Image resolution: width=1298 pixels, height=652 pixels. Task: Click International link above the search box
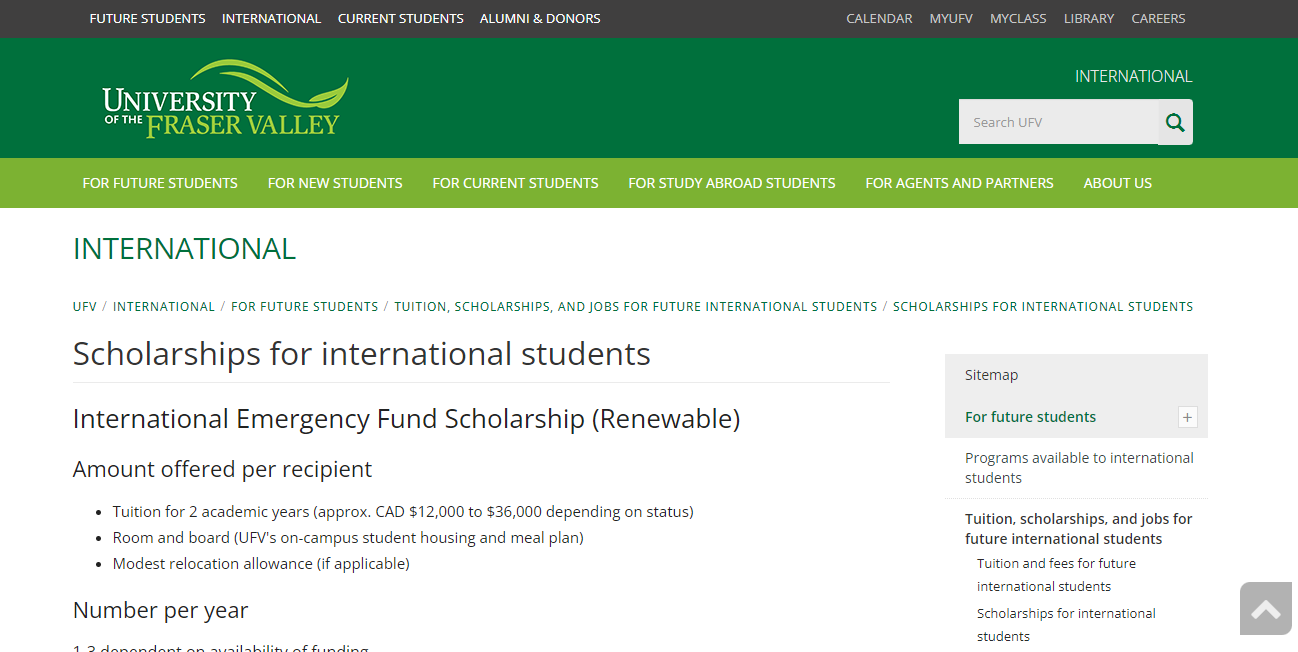point(1133,76)
